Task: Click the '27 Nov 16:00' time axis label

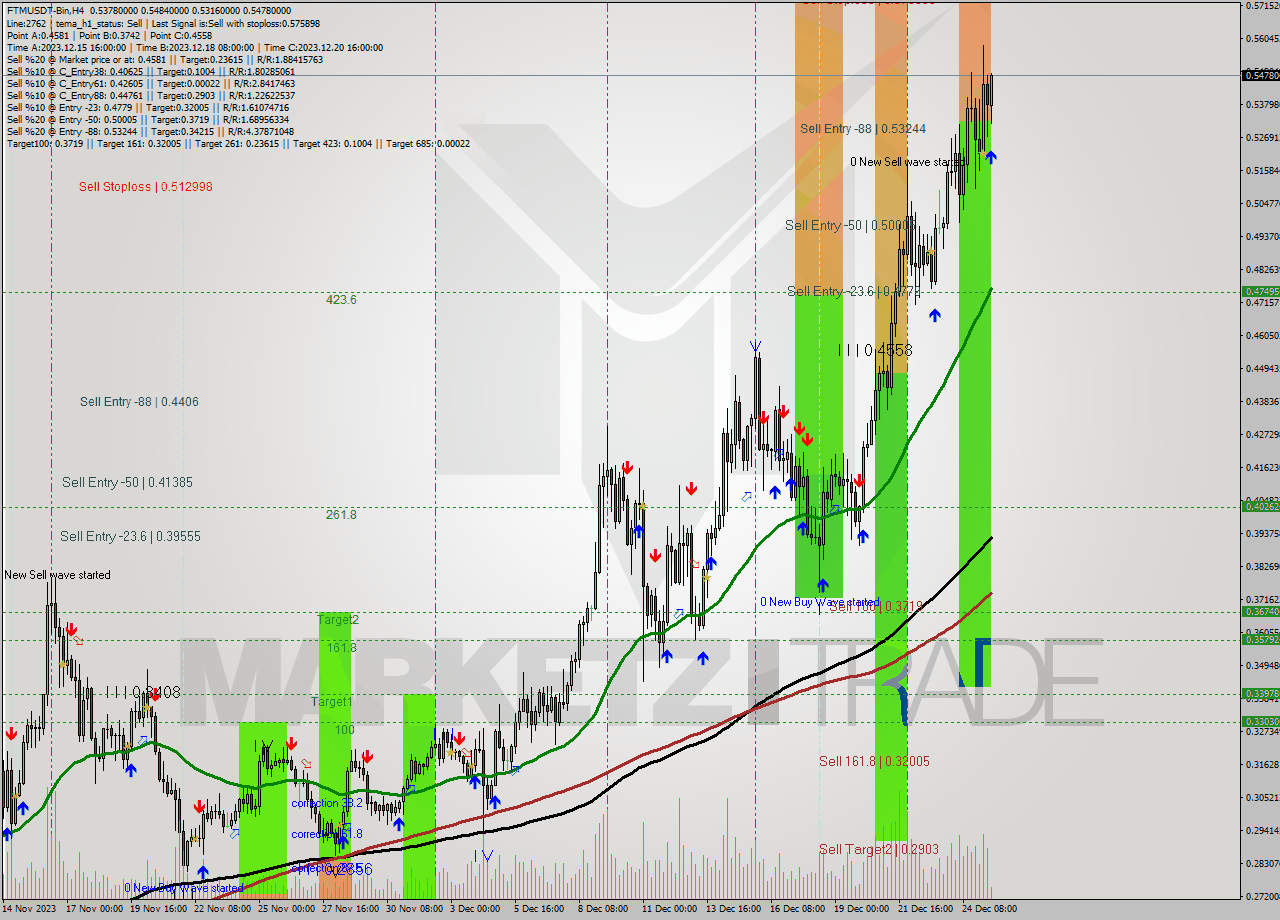Action: [x=350, y=909]
